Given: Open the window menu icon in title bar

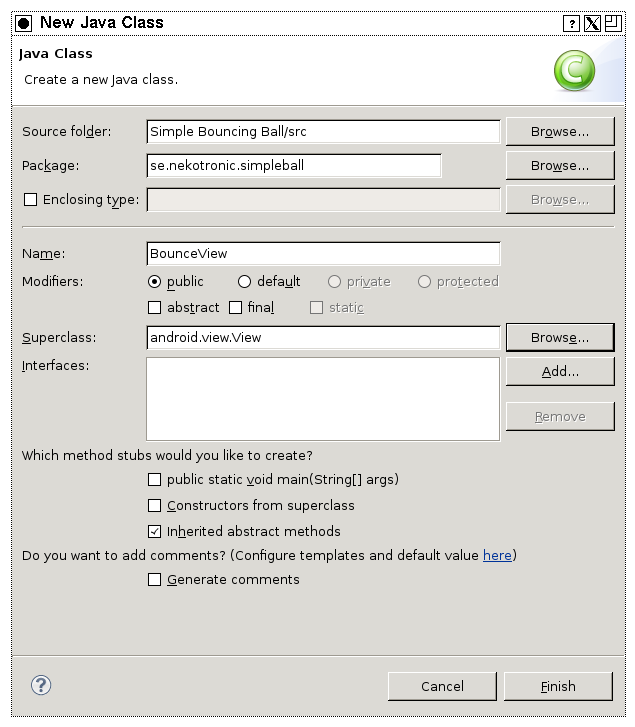Looking at the screenshot, I should [24, 23].
